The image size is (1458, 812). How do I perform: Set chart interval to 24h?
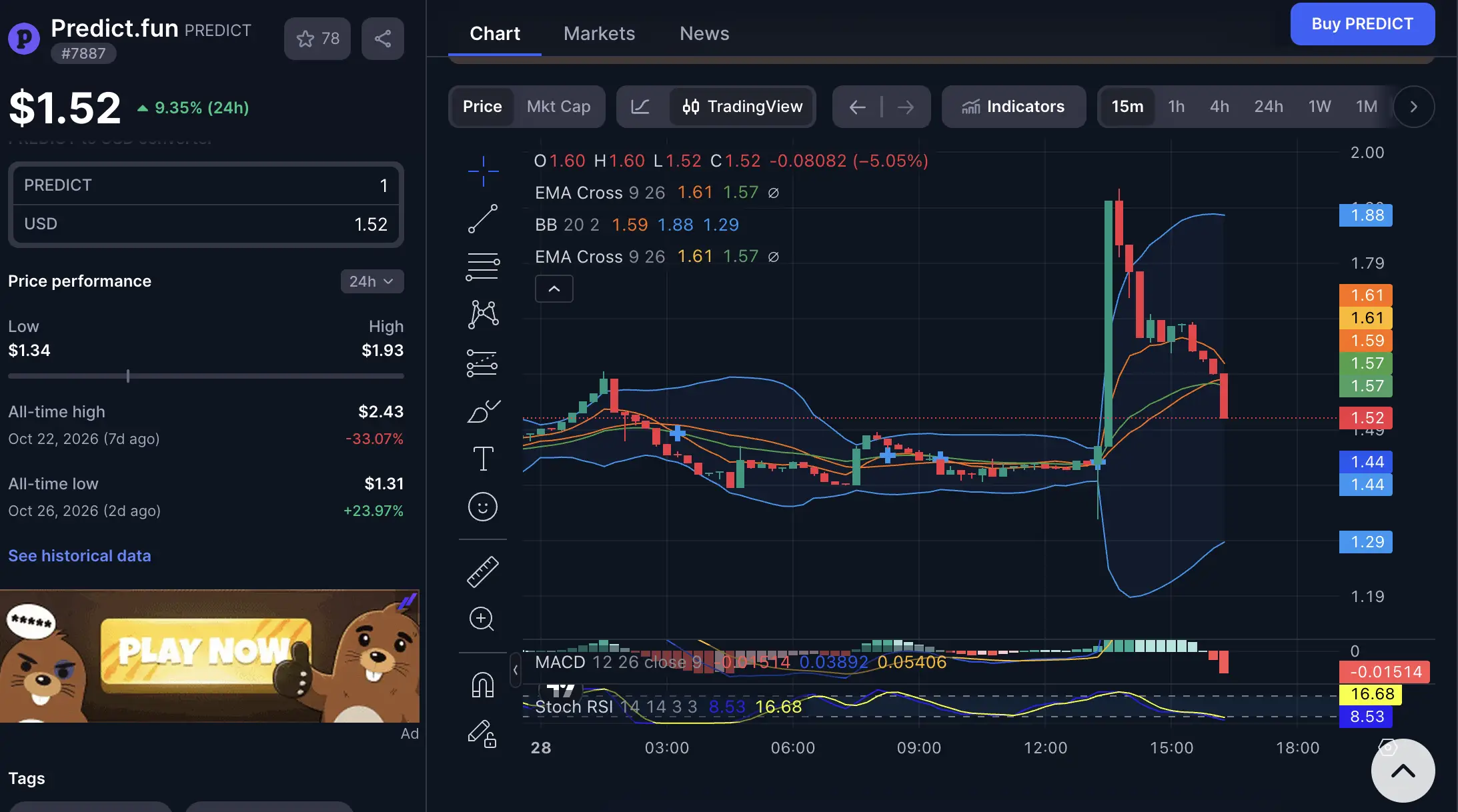pos(1268,107)
